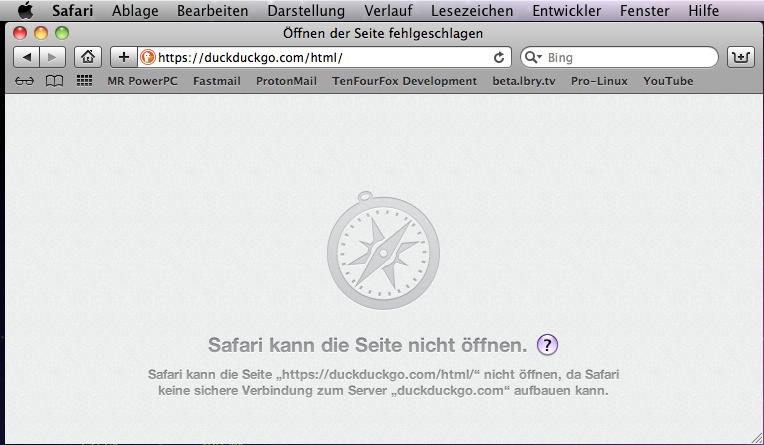Open the Pro-Linux bookmark
The image size is (764, 445).
[x=599, y=81]
